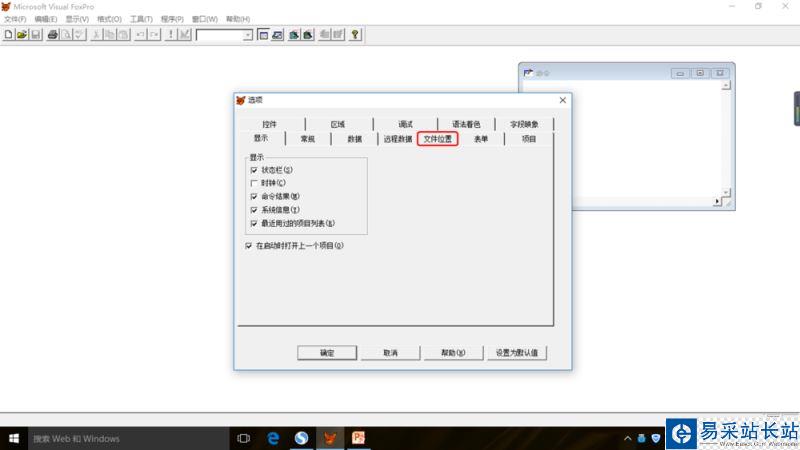Open the Data Session window toolbar icon
Screen dimensions: 800x450
coord(277,35)
